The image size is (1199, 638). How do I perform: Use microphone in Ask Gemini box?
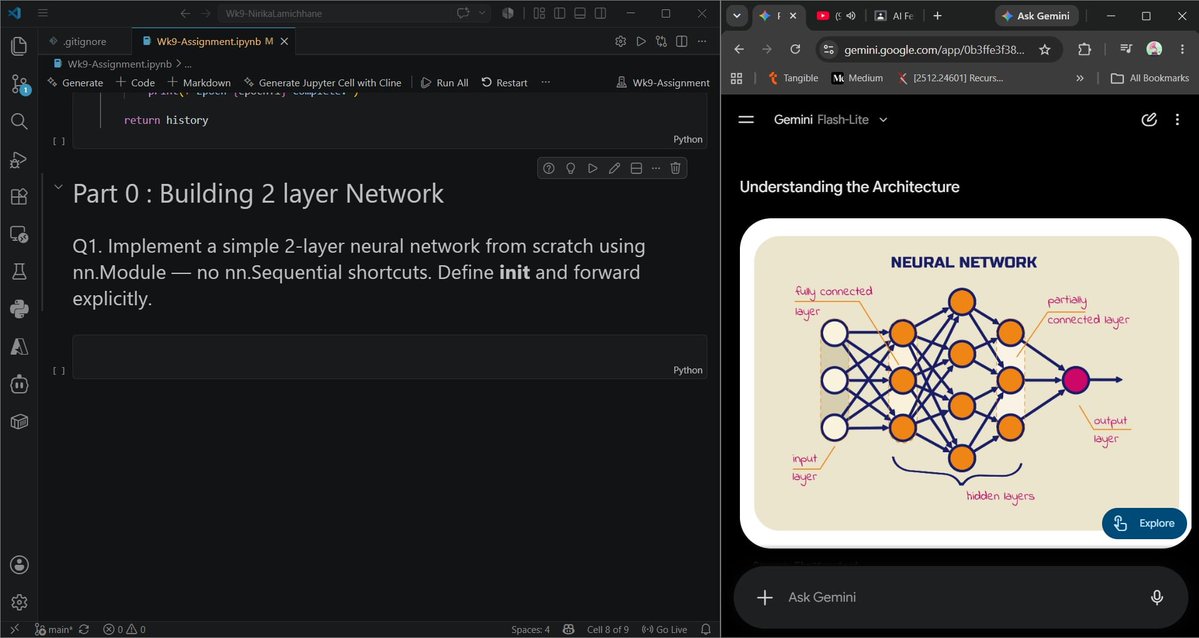(1157, 597)
